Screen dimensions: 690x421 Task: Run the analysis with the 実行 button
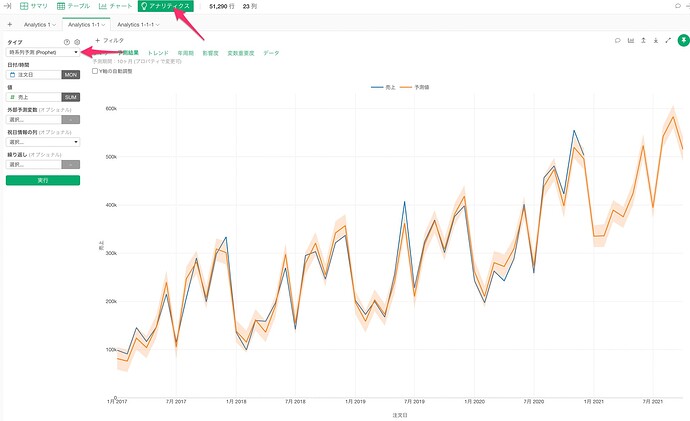tap(43, 180)
